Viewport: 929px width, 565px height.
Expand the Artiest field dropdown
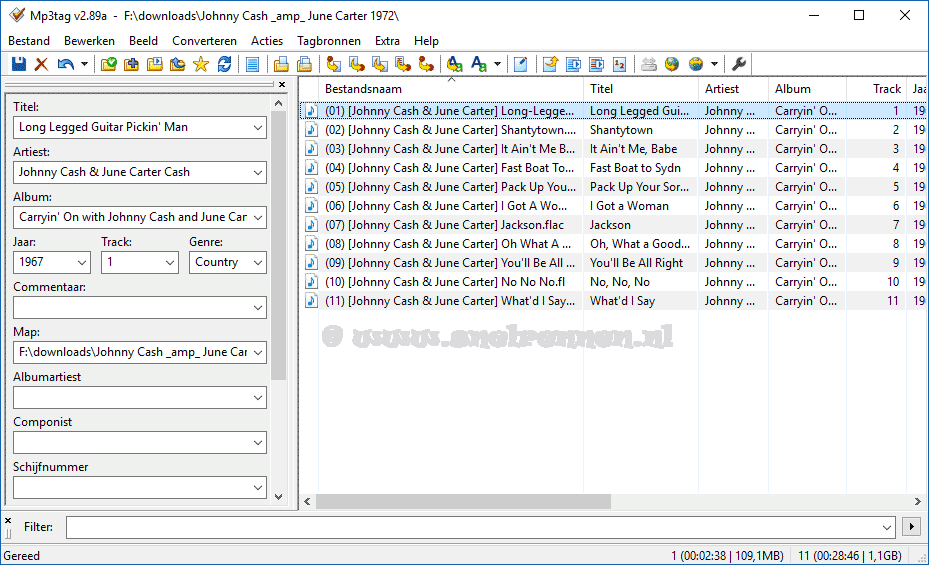tap(258, 172)
